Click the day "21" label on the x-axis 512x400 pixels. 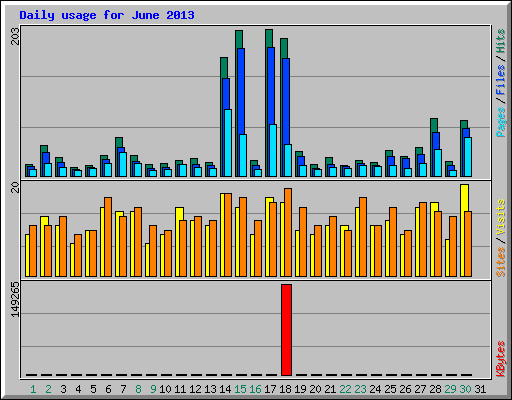click(330, 389)
